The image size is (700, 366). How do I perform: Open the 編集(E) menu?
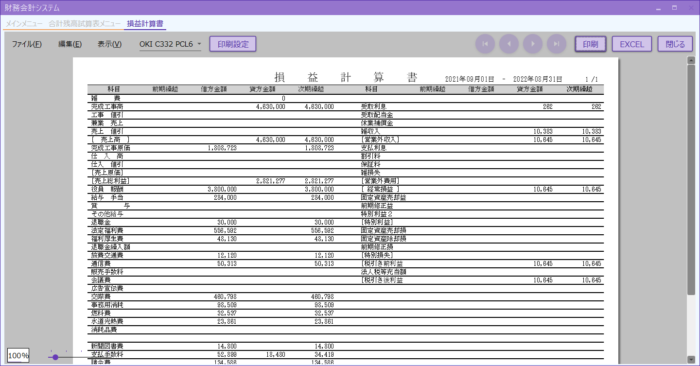[x=70, y=44]
